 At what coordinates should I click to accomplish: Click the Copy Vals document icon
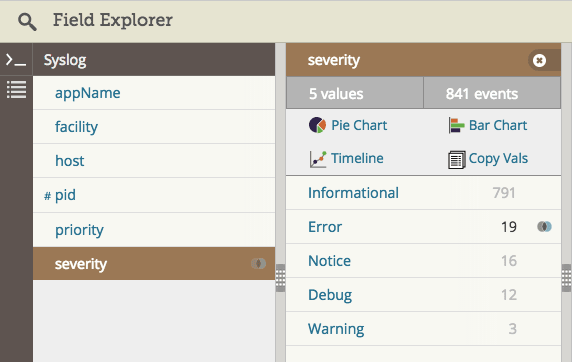coord(456,159)
